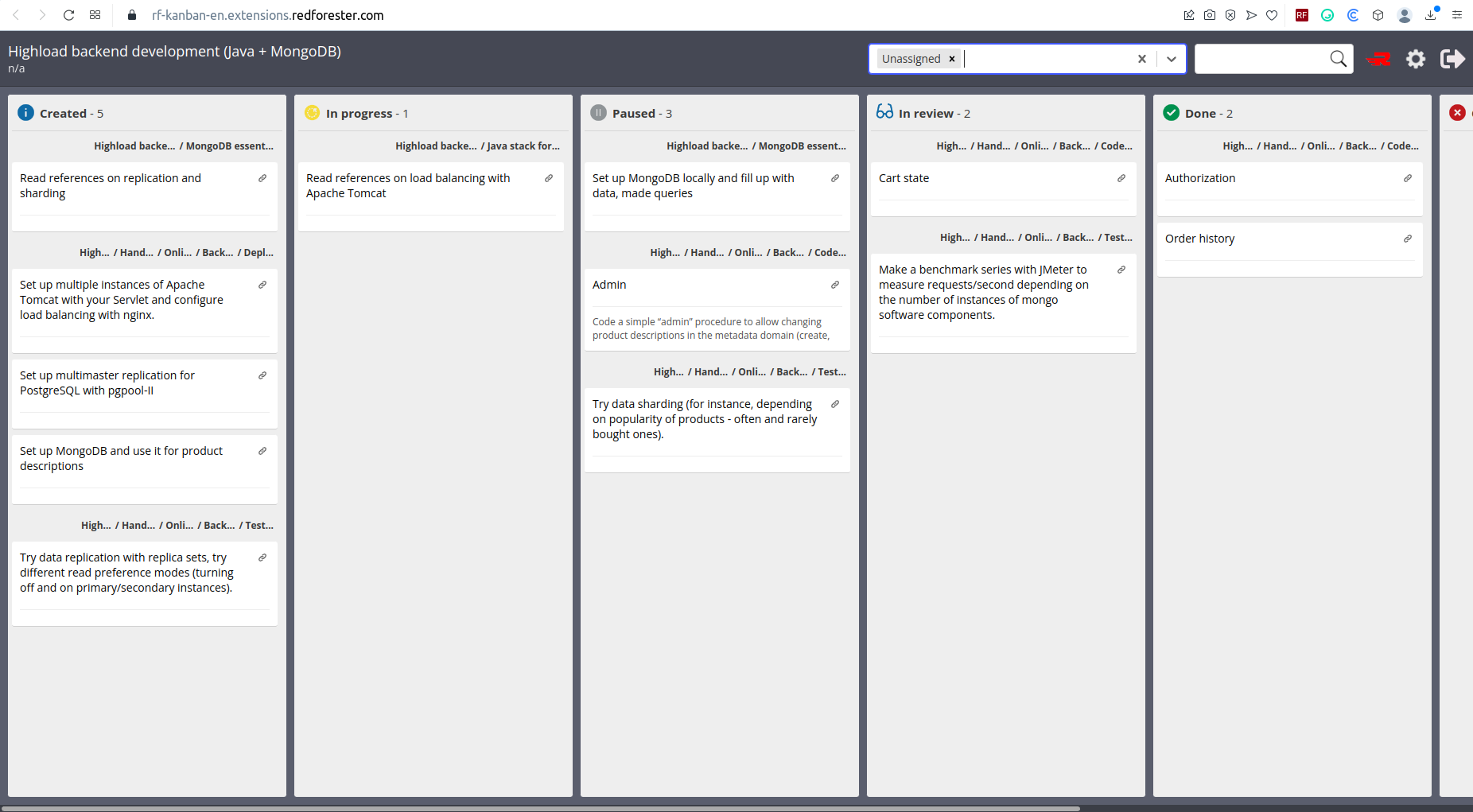Viewport: 1473px width, 812px height.
Task: Open the Set up MongoDB locally card
Action: (x=717, y=196)
